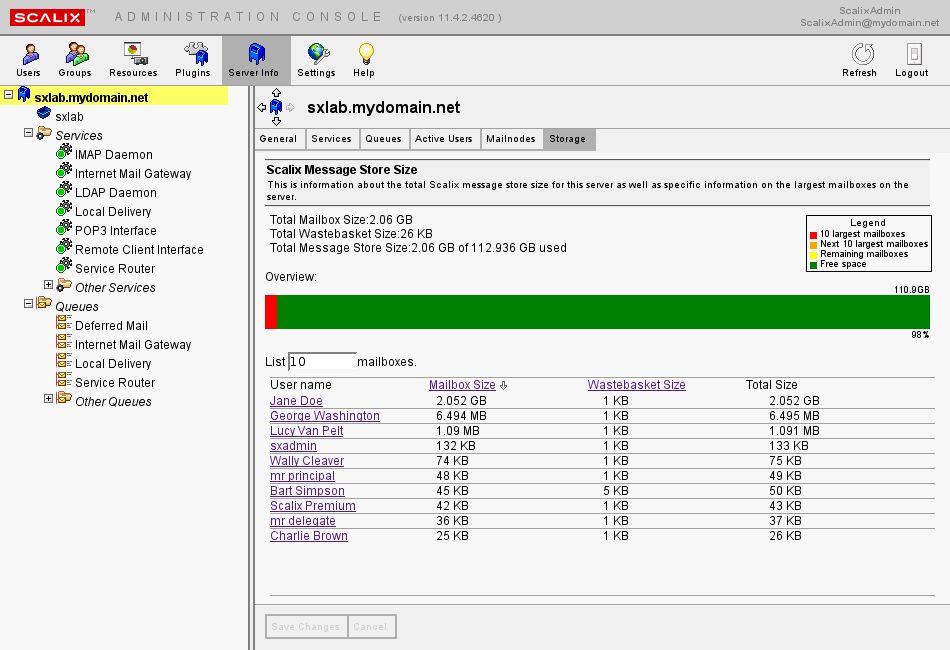The height and width of the screenshot is (650, 950).
Task: Collapse the Services tree folder
Action: pyautogui.click(x=29, y=134)
